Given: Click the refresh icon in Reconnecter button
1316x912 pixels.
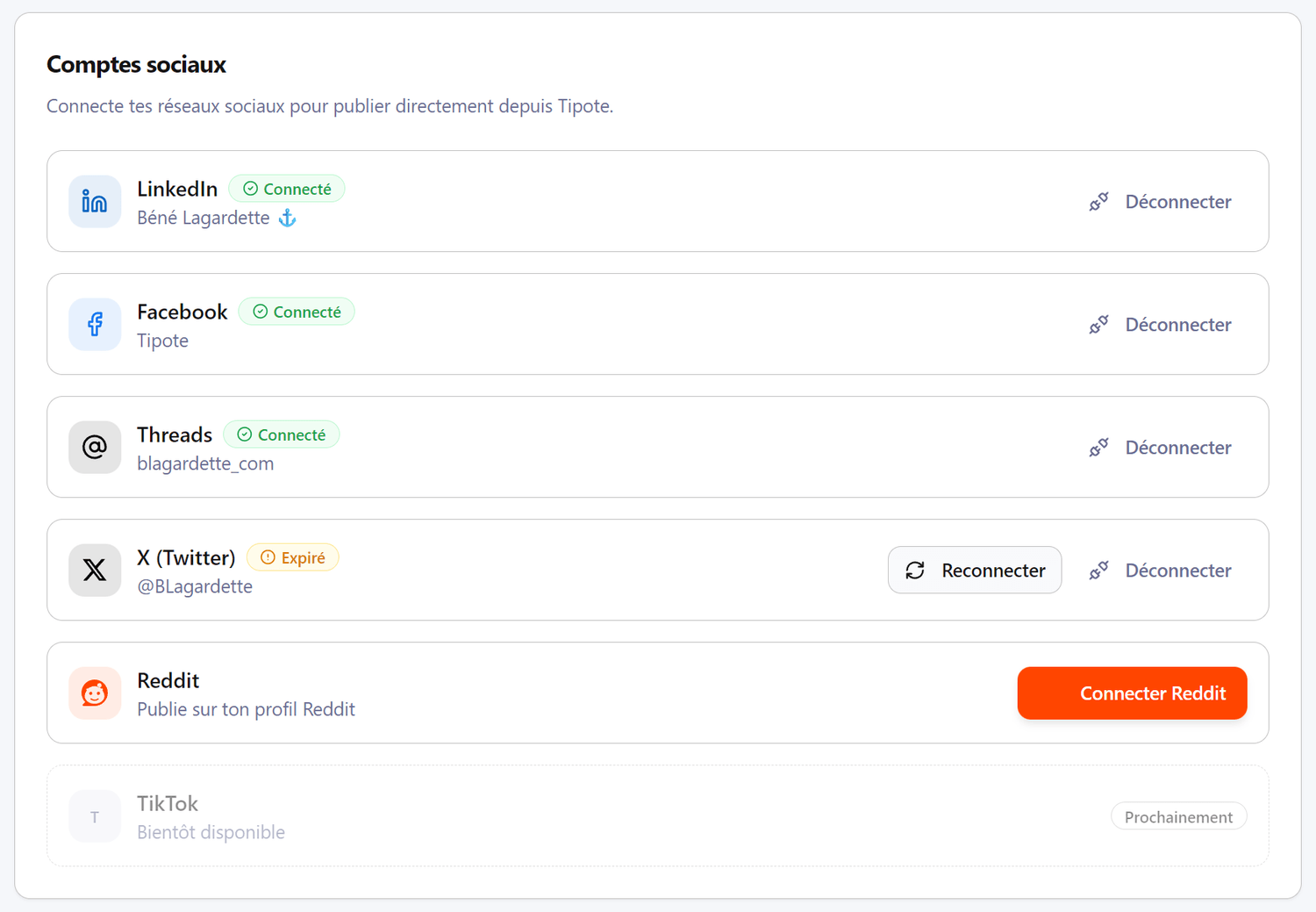Looking at the screenshot, I should point(915,571).
